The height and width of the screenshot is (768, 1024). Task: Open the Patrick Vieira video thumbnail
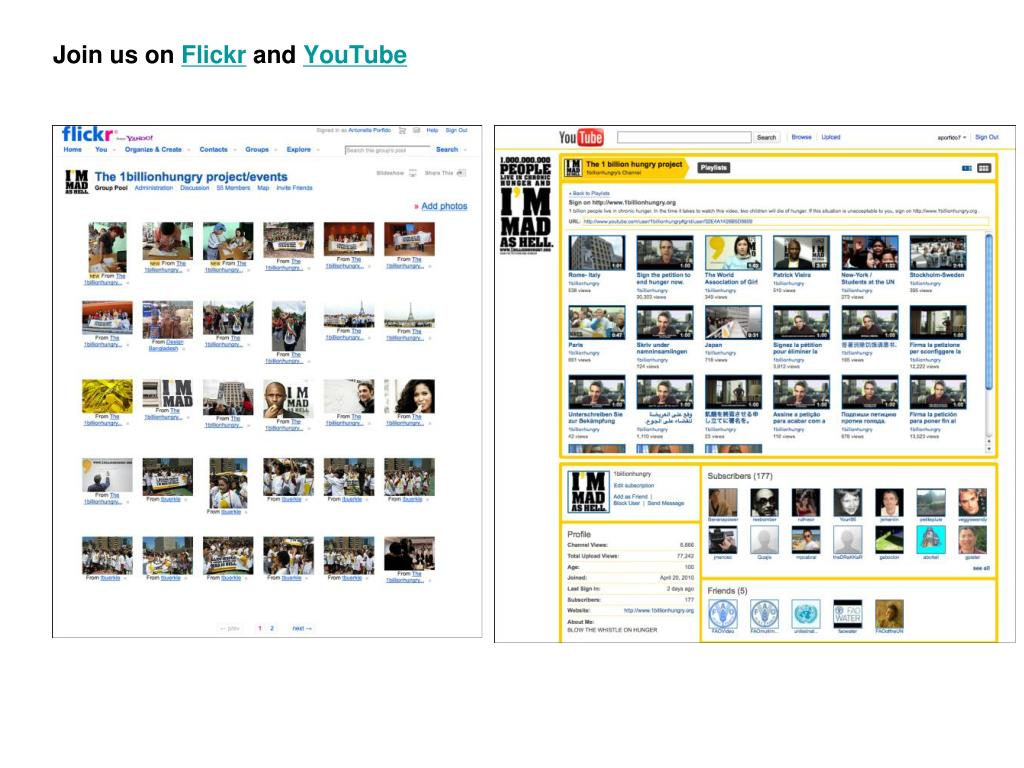pos(801,253)
